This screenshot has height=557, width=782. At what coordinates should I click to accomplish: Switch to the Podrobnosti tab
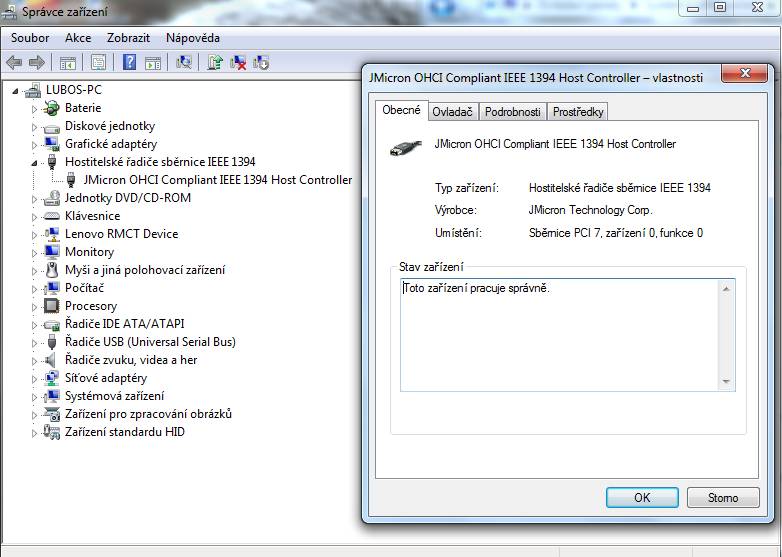click(512, 112)
